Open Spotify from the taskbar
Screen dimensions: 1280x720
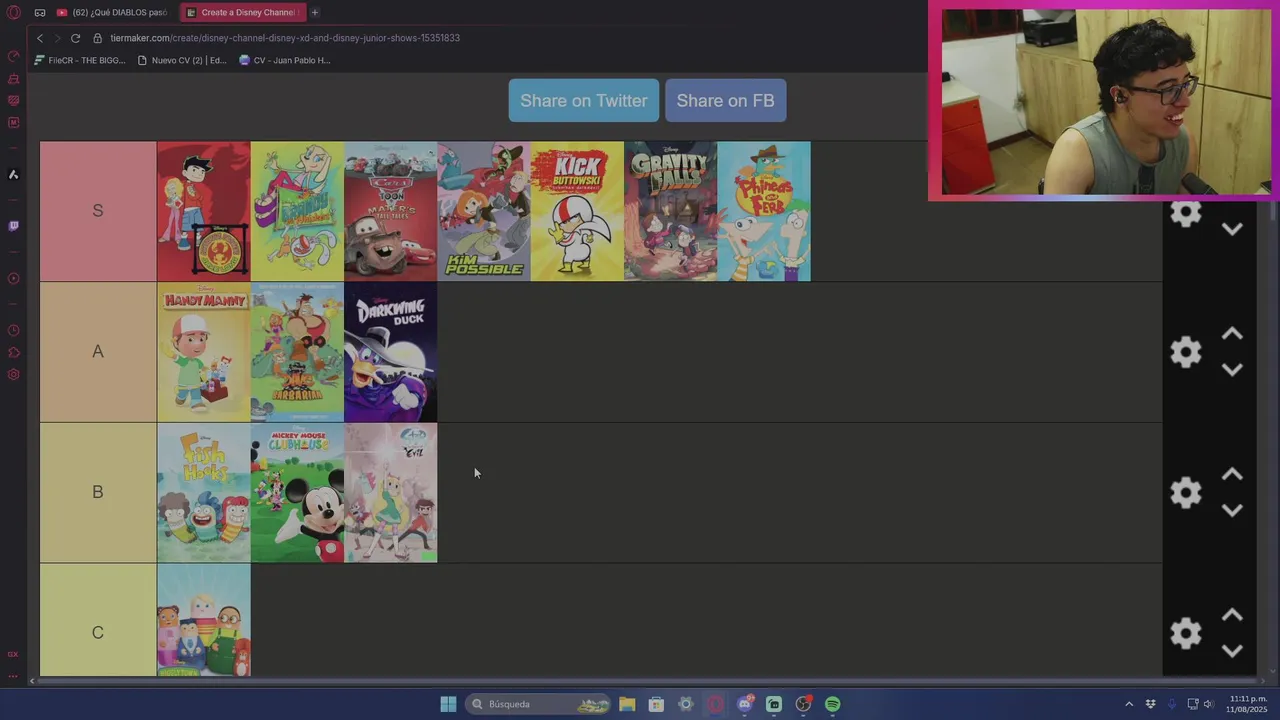tap(832, 704)
